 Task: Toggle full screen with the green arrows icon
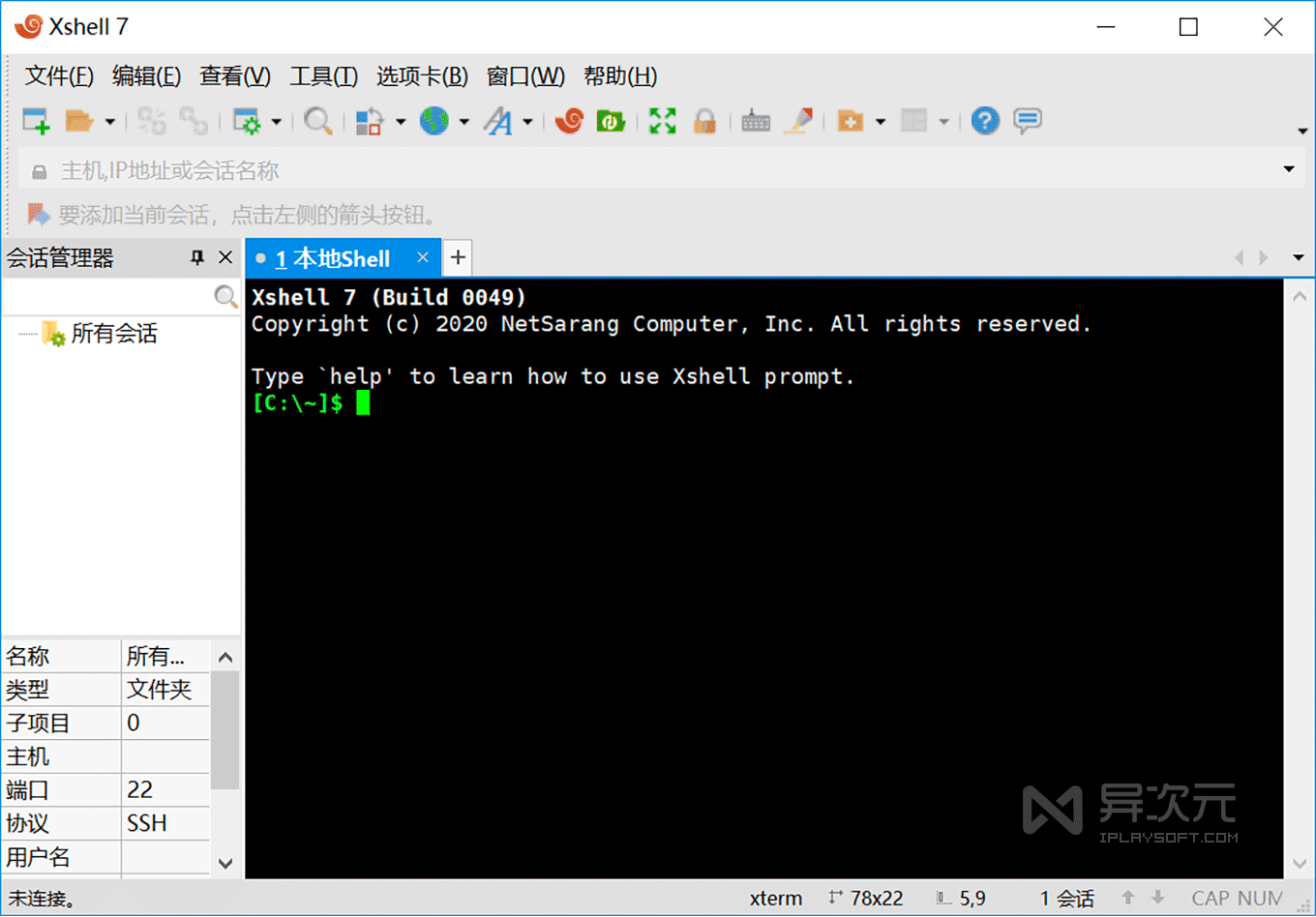pos(662,120)
